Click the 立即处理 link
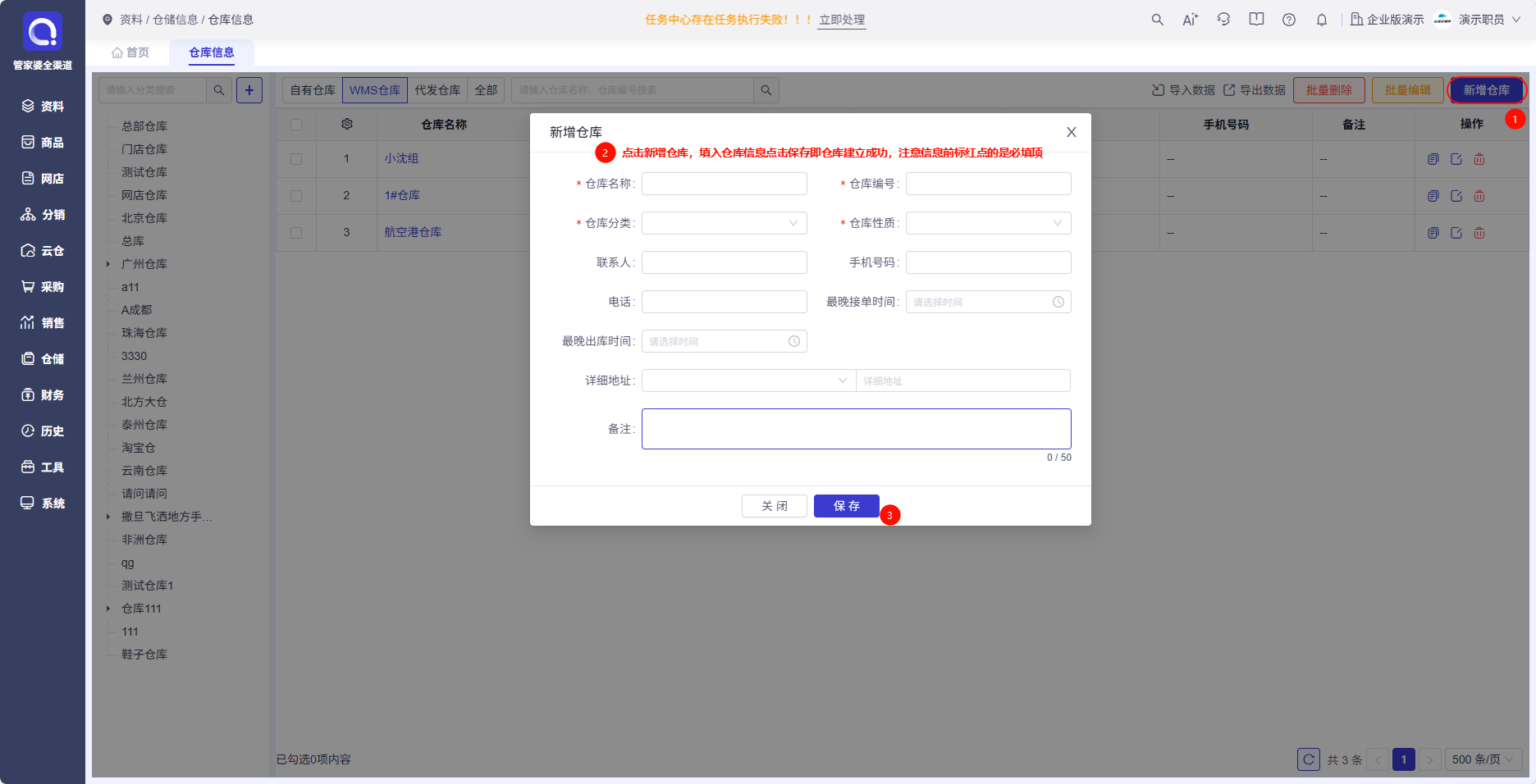The width and height of the screenshot is (1536, 784). pos(842,20)
